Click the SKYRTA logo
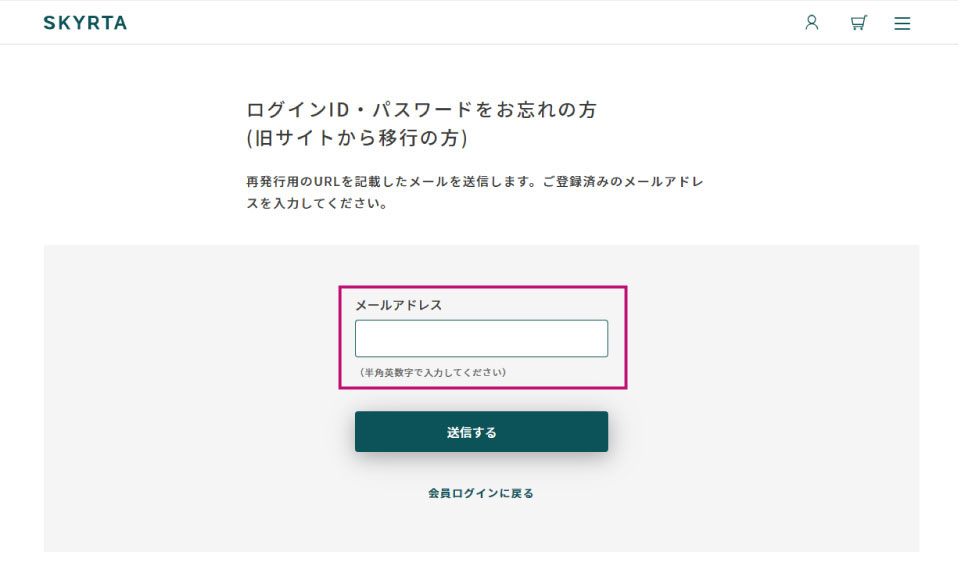Image resolution: width=960 pixels, height=561 pixels. coord(85,22)
